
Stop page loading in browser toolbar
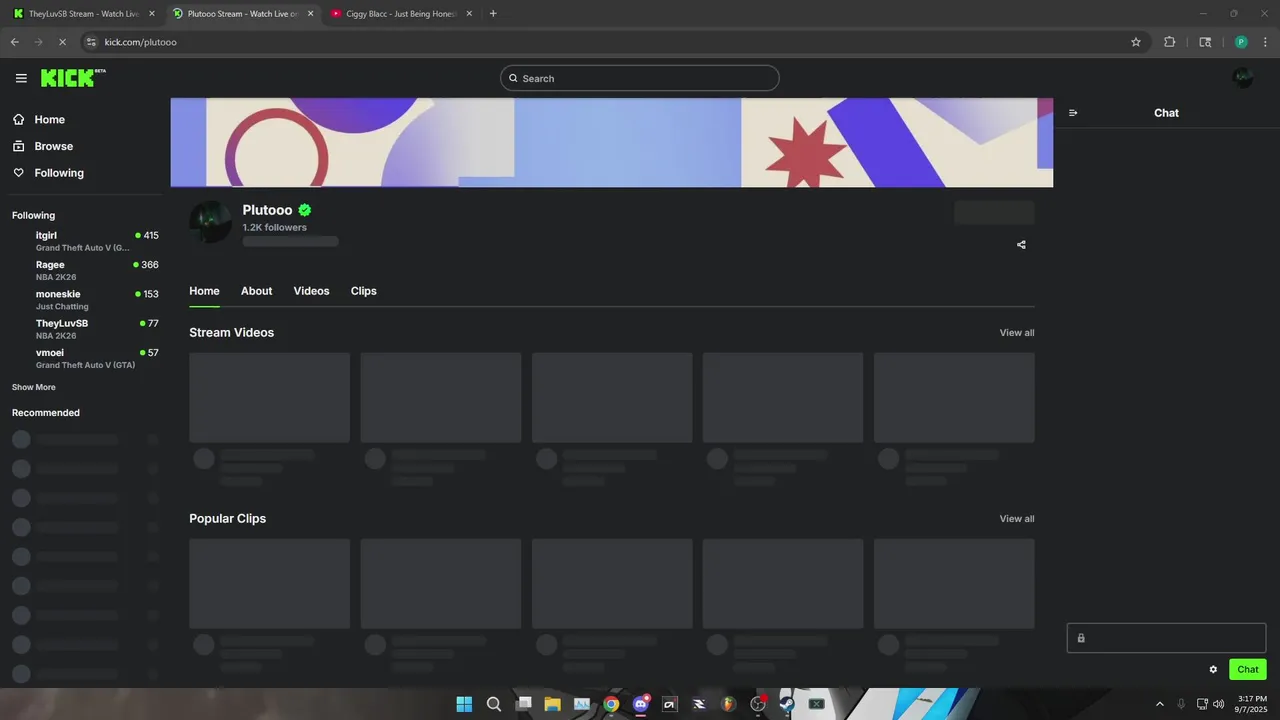pos(62,42)
